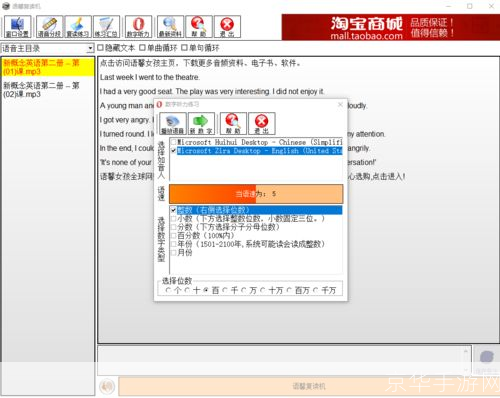Viewport: 500px width, 398px height.
Task: Select the 万 digit radio button
Action: point(244,290)
